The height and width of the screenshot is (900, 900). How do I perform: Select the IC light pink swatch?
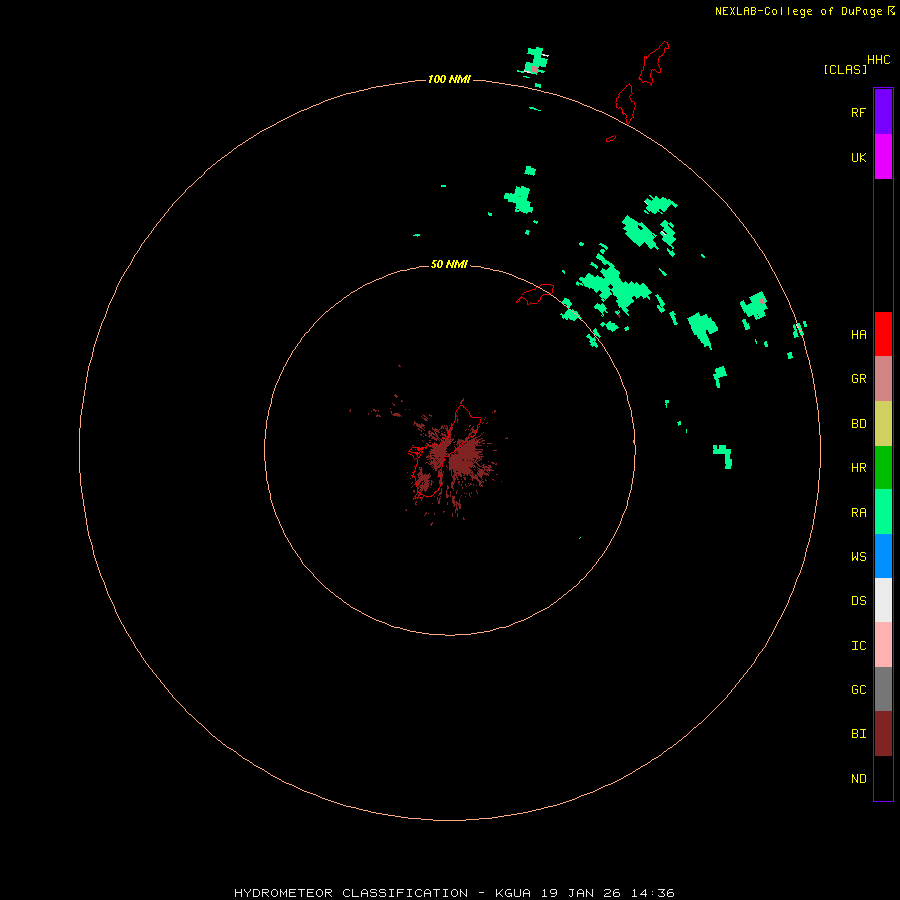[883, 645]
